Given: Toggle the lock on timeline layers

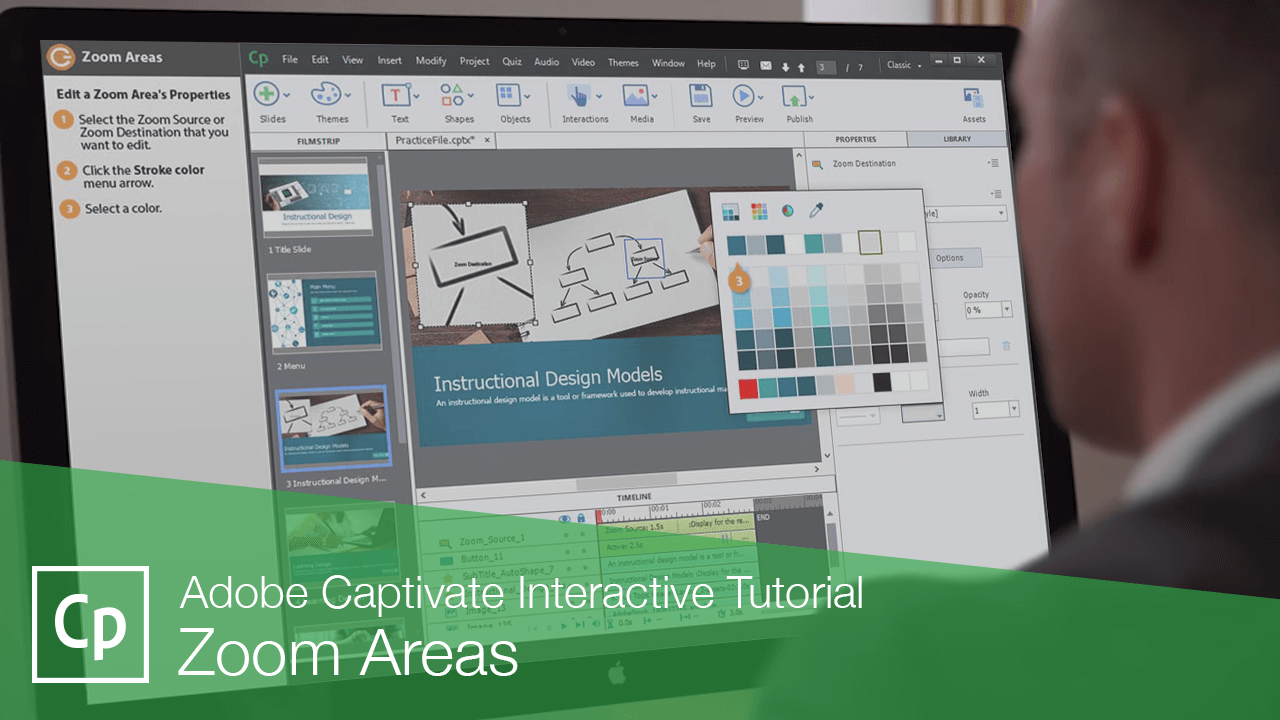Looking at the screenshot, I should coord(582,517).
